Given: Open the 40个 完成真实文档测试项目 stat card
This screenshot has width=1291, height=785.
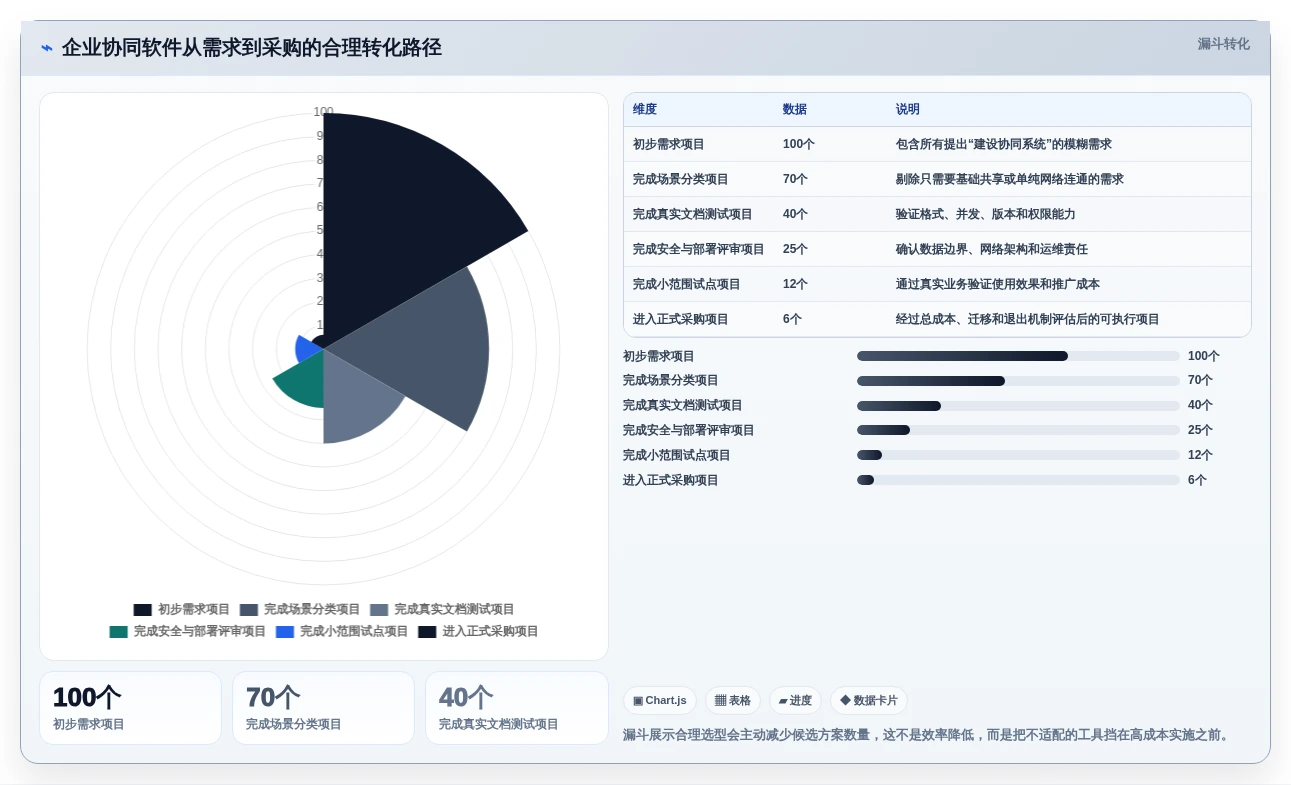Looking at the screenshot, I should 517,708.
